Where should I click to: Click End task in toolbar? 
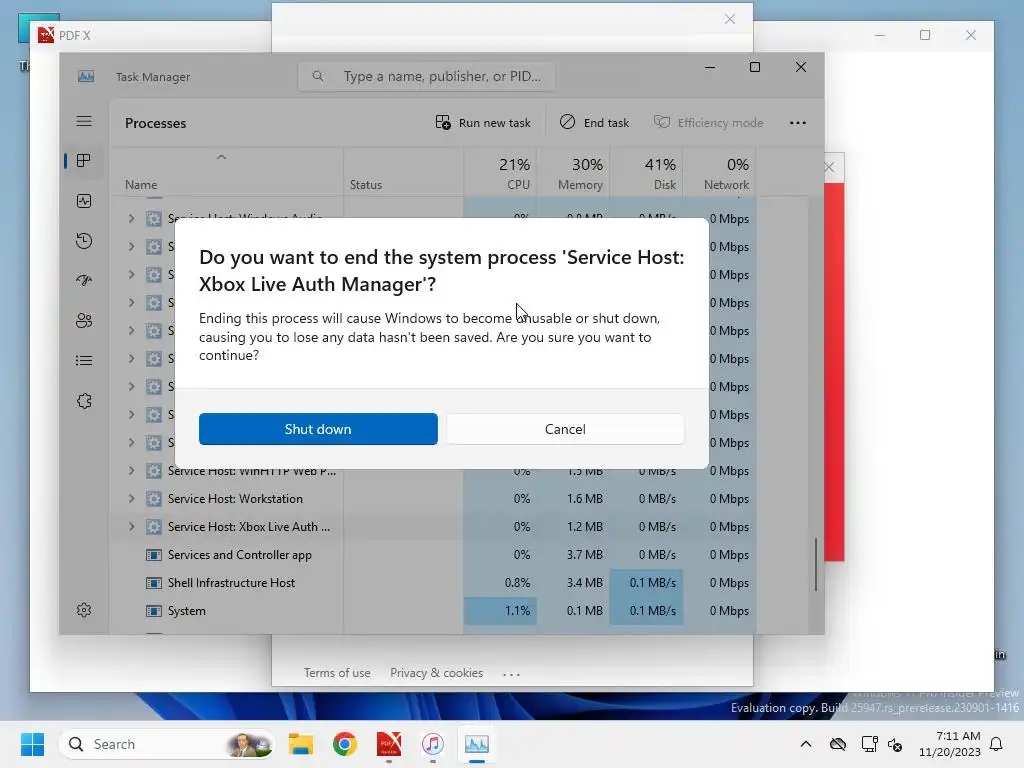point(594,123)
